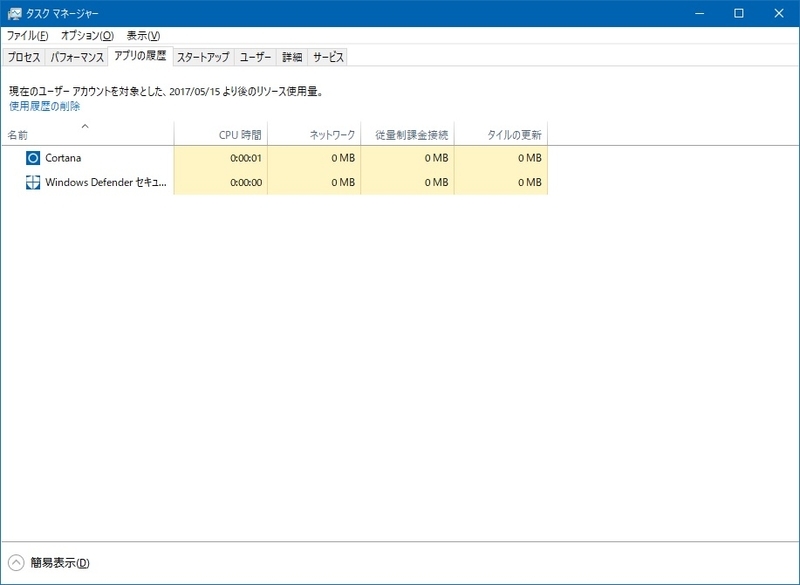This screenshot has height=585, width=800.
Task: Click Cortana タイルの更新 0 MB cell
Action: pos(501,158)
